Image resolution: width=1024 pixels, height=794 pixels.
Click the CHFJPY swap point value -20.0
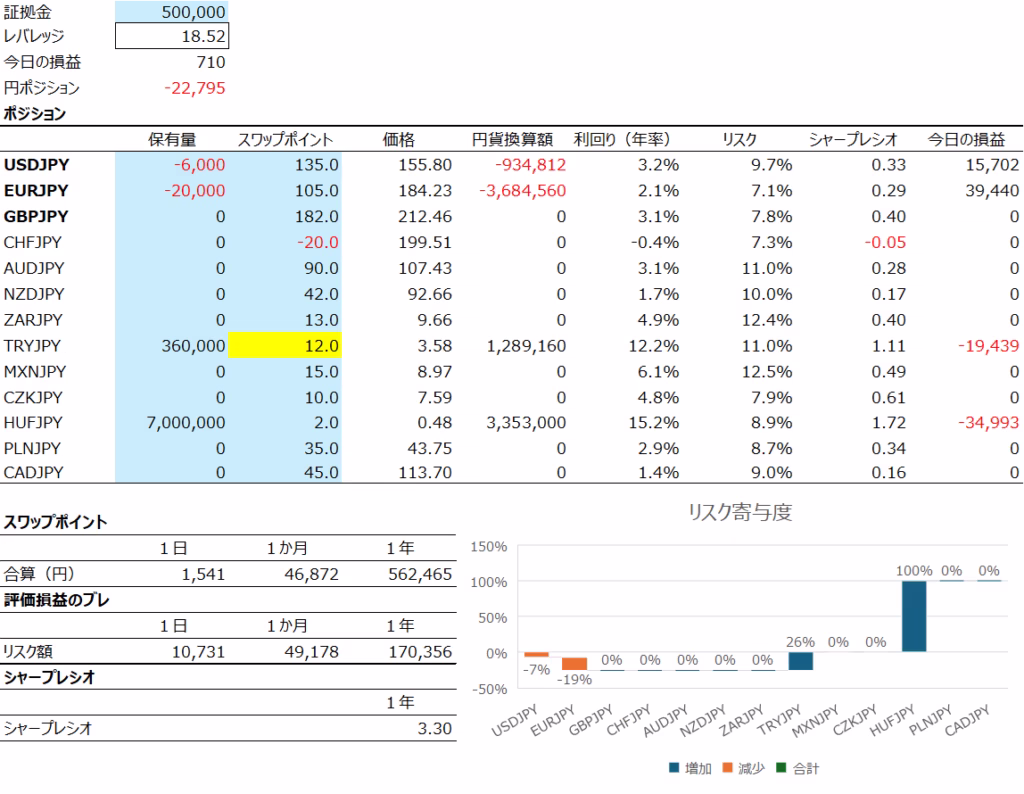(x=285, y=242)
